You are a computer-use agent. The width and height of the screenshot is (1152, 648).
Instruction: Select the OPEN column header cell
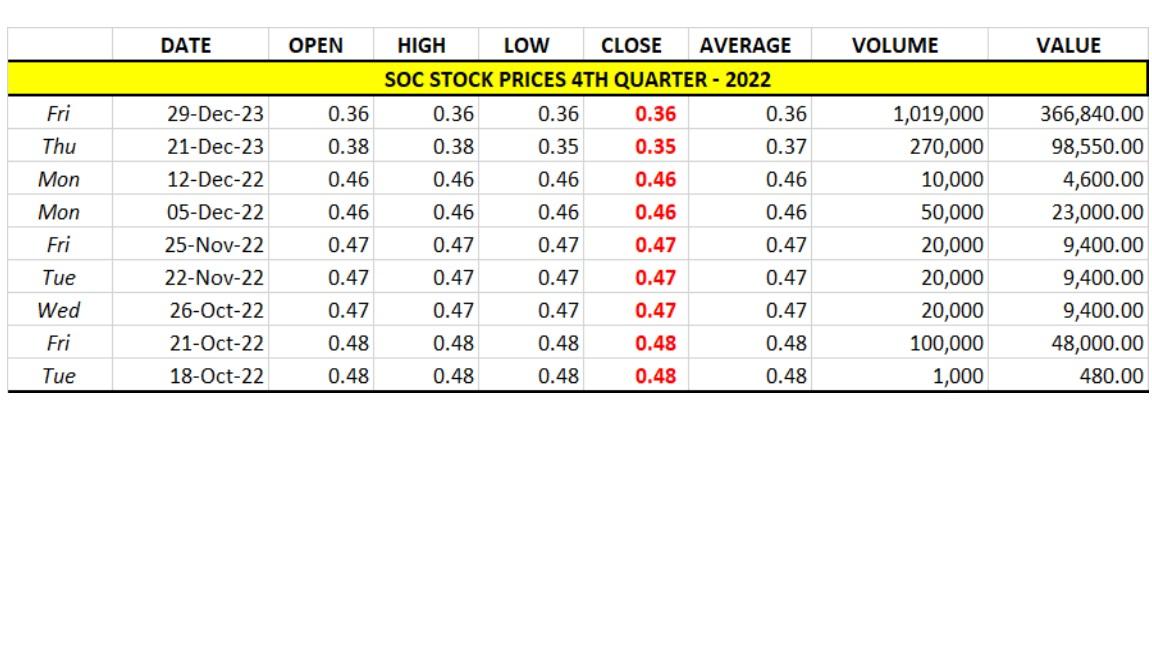click(x=315, y=46)
